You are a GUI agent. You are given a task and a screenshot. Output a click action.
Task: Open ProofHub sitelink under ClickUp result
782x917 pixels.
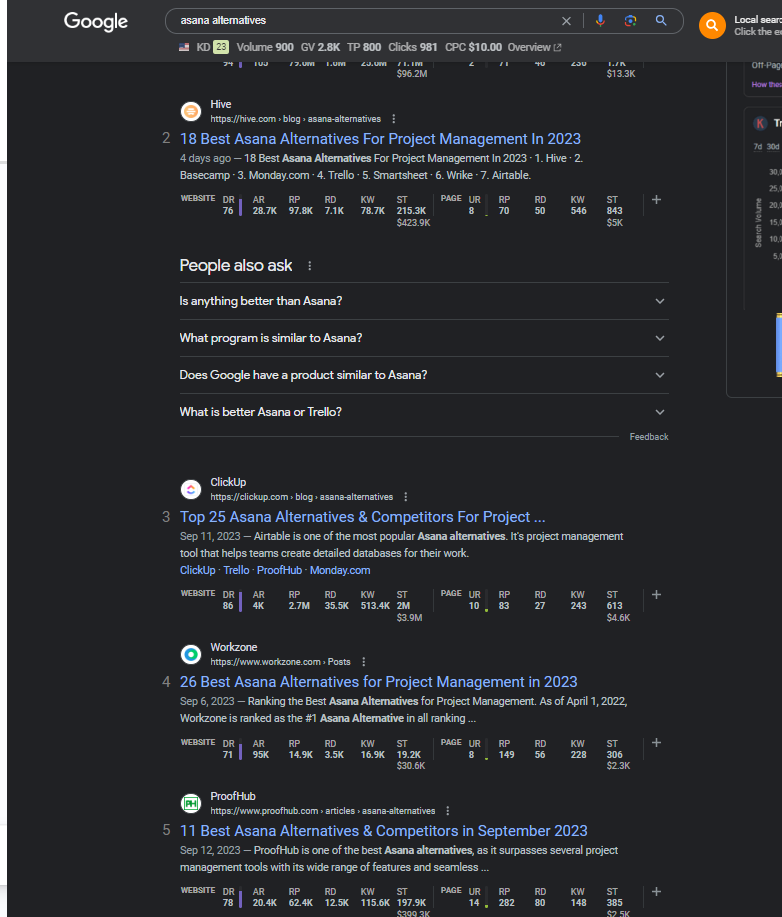[280, 570]
